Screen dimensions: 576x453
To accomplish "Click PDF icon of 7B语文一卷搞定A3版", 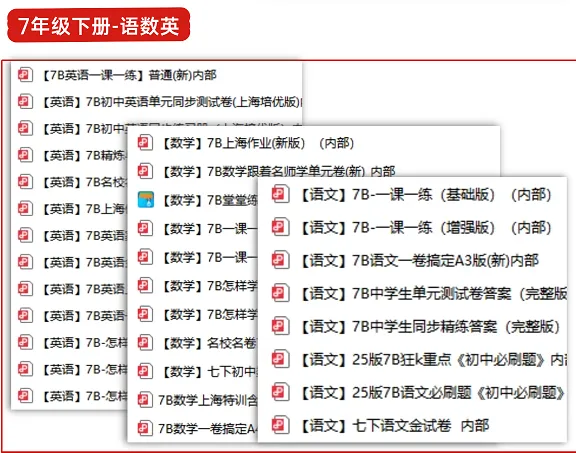I will coord(281,260).
